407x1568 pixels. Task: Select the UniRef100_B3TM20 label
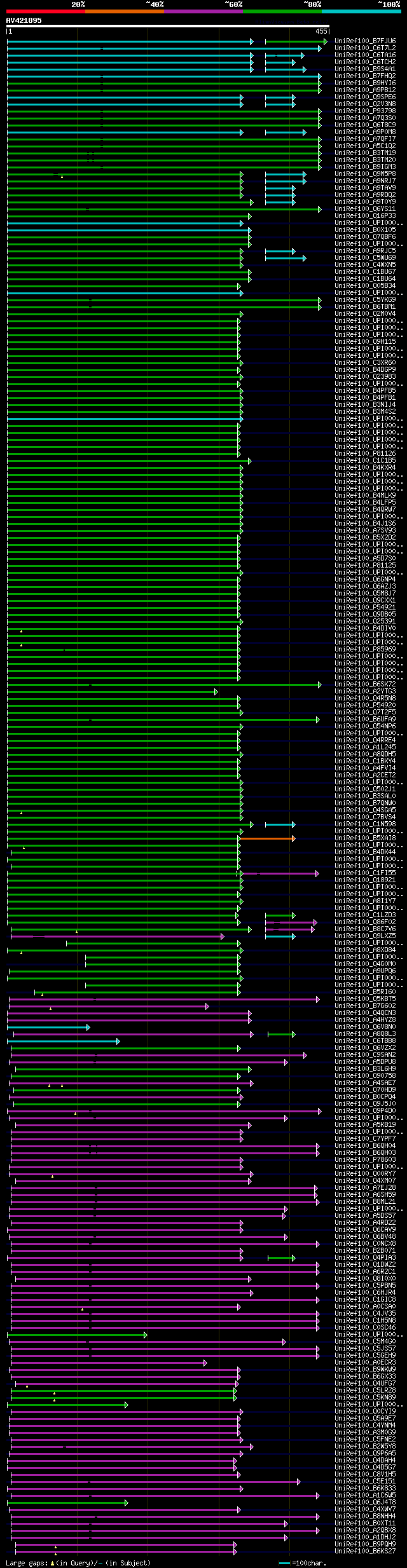click(365, 160)
